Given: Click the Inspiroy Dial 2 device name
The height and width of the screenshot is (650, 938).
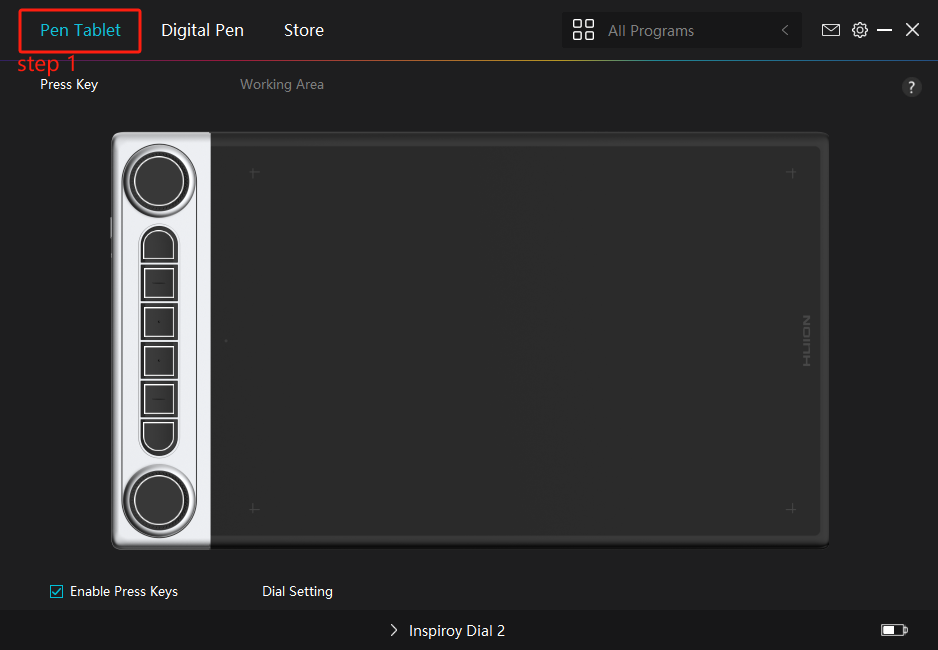Looking at the screenshot, I should click(456, 631).
